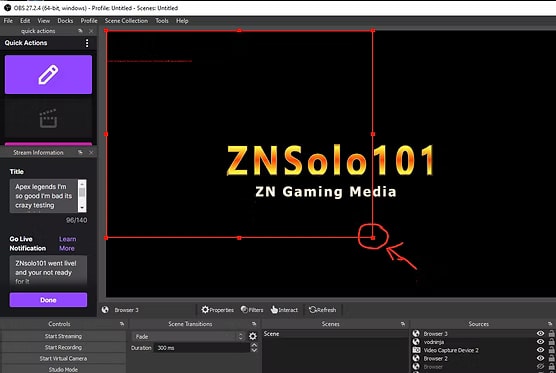This screenshot has width=556, height=373.
Task: Float the Controls dock
Action: [122, 324]
